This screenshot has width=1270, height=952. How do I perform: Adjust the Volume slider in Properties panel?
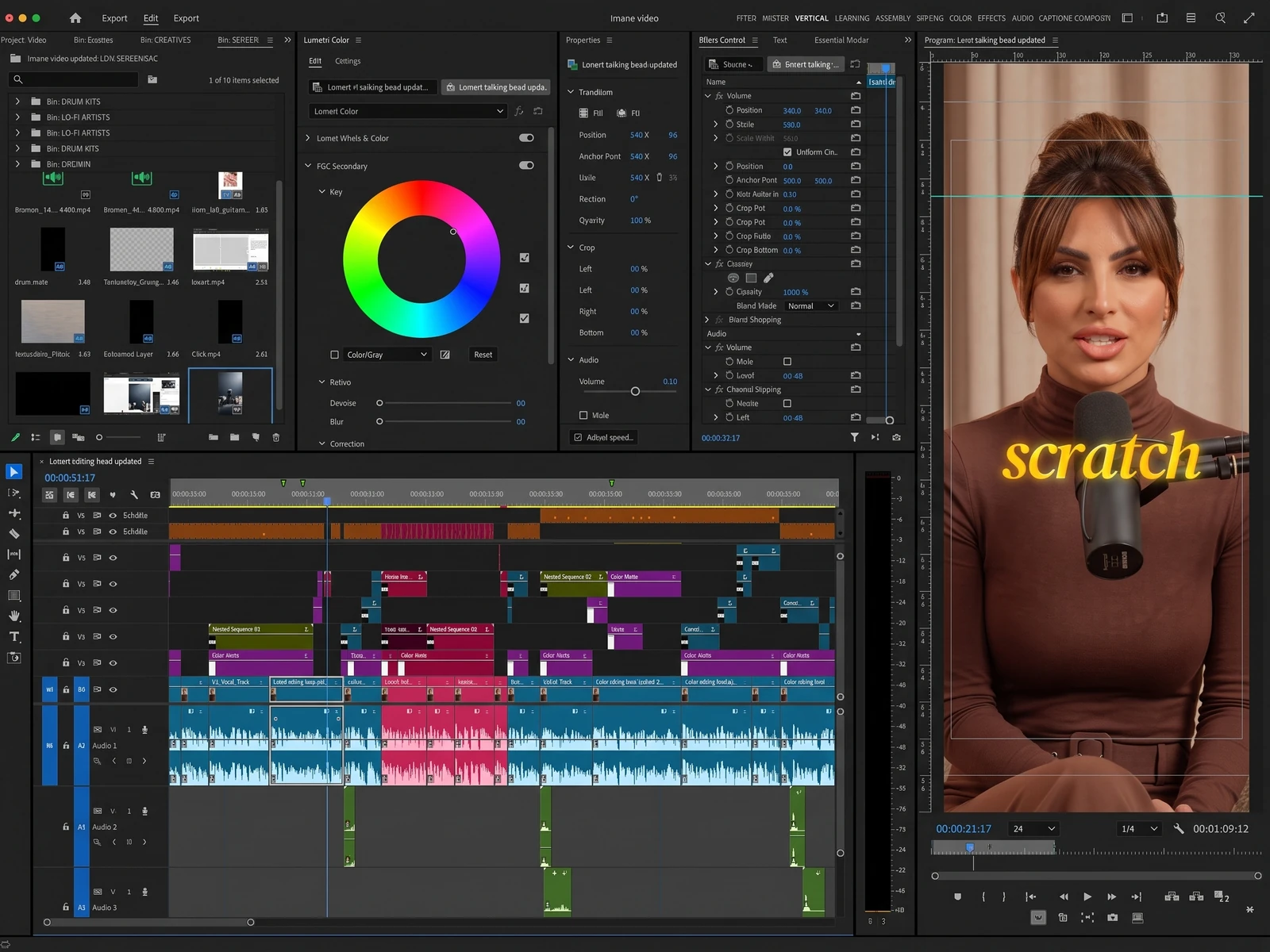(635, 391)
